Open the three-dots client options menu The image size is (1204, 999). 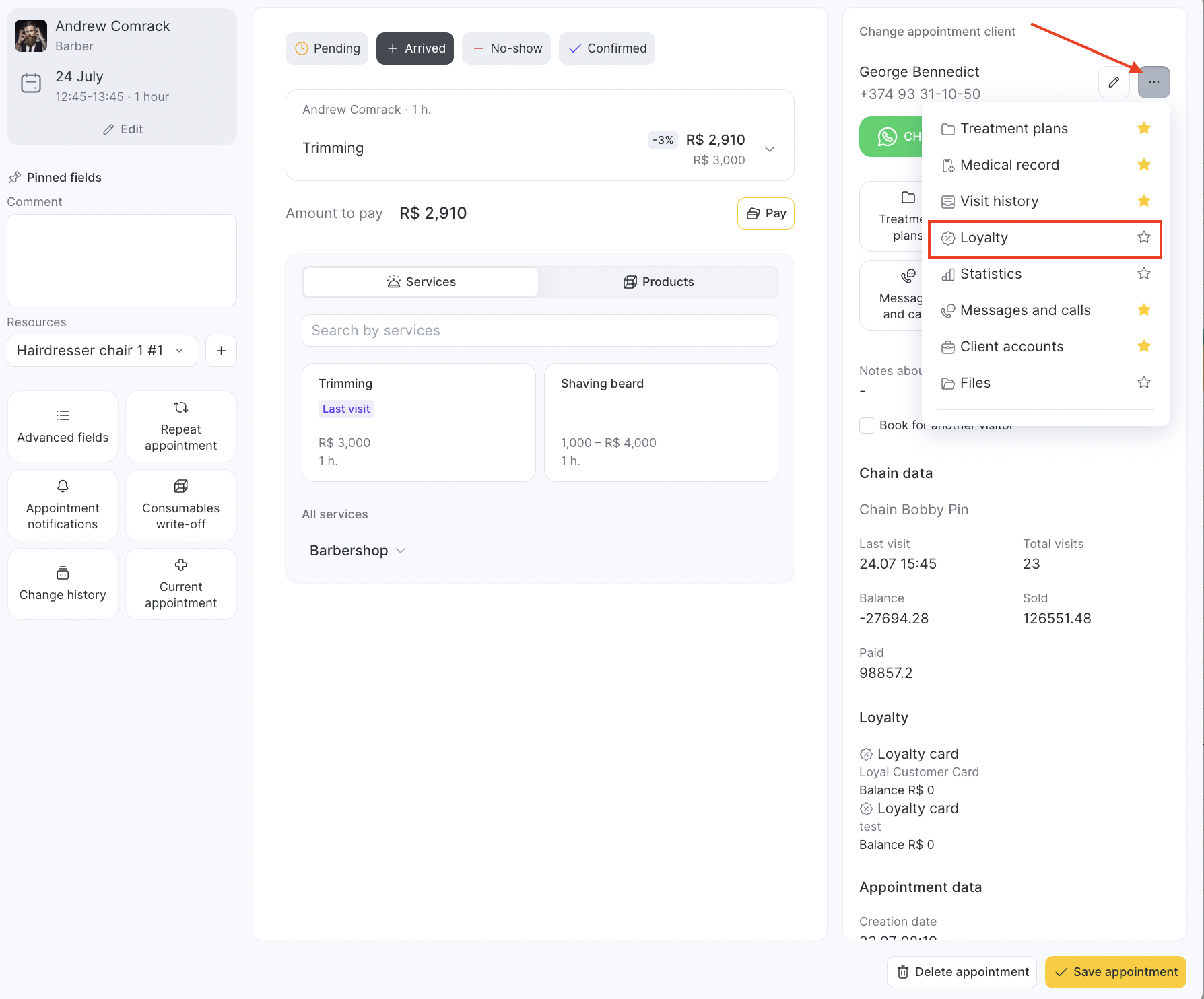pos(1153,82)
